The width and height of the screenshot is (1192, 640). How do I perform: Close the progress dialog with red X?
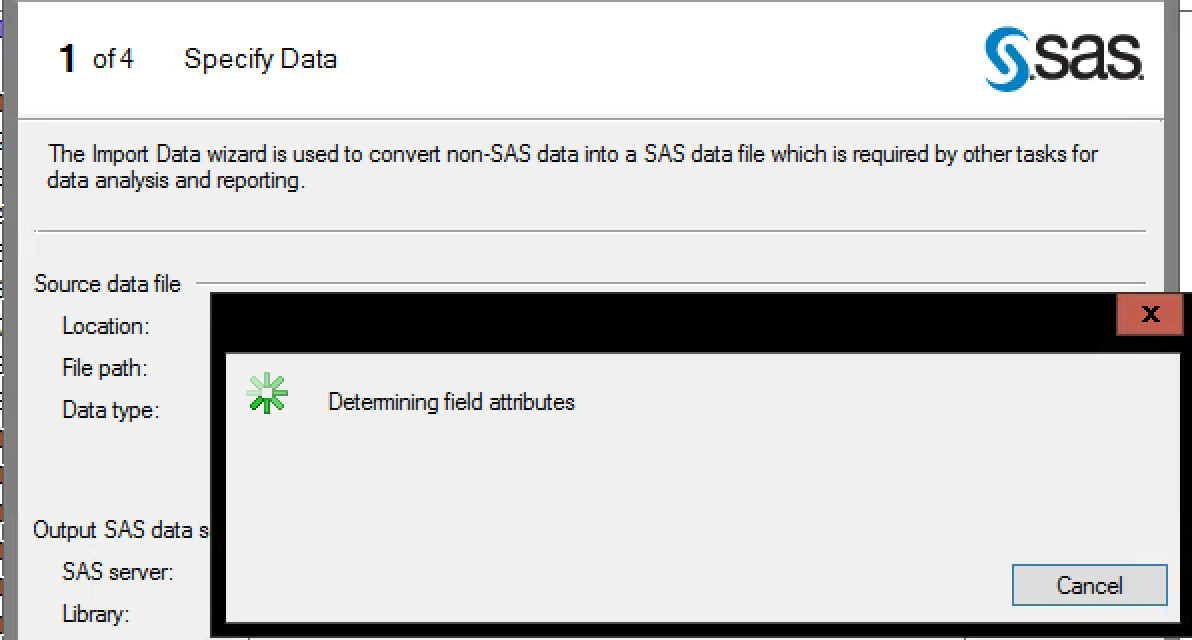(x=1149, y=314)
